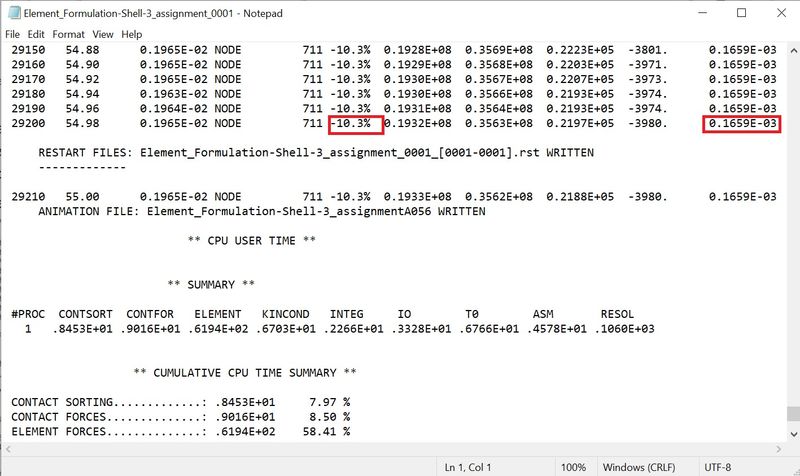800x476 pixels.
Task: Minimize the Notepad window
Action: (x=697, y=13)
